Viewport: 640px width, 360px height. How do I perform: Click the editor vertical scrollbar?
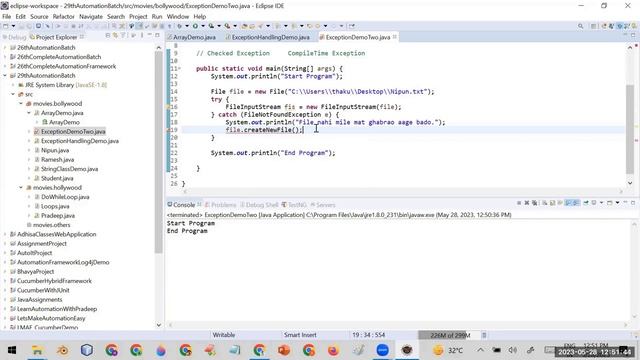pyautogui.click(x=630, y=129)
